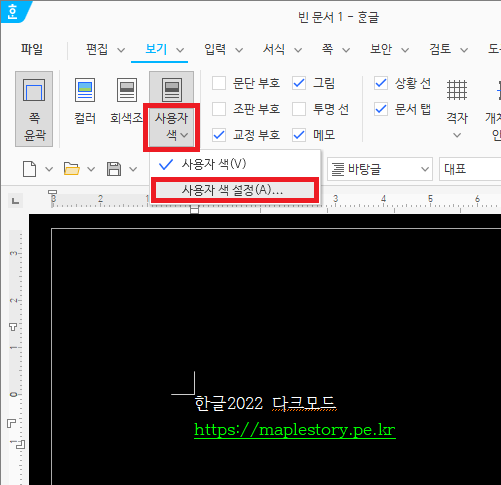The image size is (501, 485).
Task: Click the new document icon
Action: coord(30,169)
